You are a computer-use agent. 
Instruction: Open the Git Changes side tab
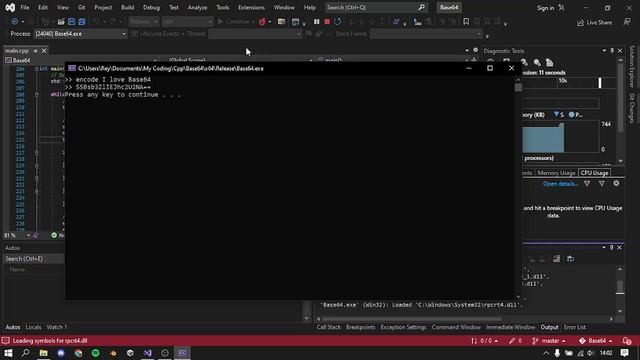click(x=632, y=108)
